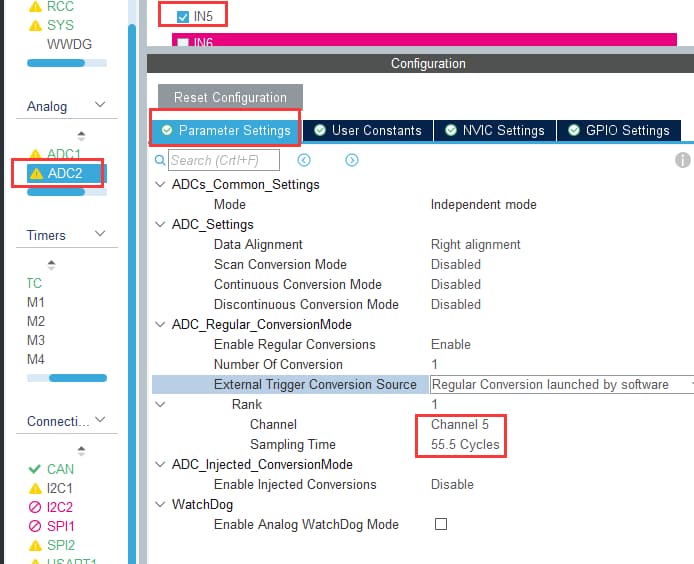Open the GPIO Settings tab

(618, 130)
